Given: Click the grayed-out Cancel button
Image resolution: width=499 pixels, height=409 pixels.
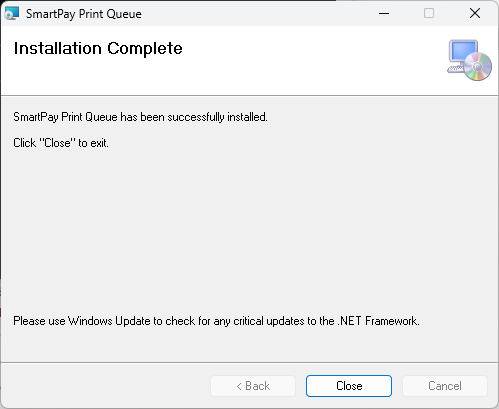Looking at the screenshot, I should pyautogui.click(x=445, y=386).
